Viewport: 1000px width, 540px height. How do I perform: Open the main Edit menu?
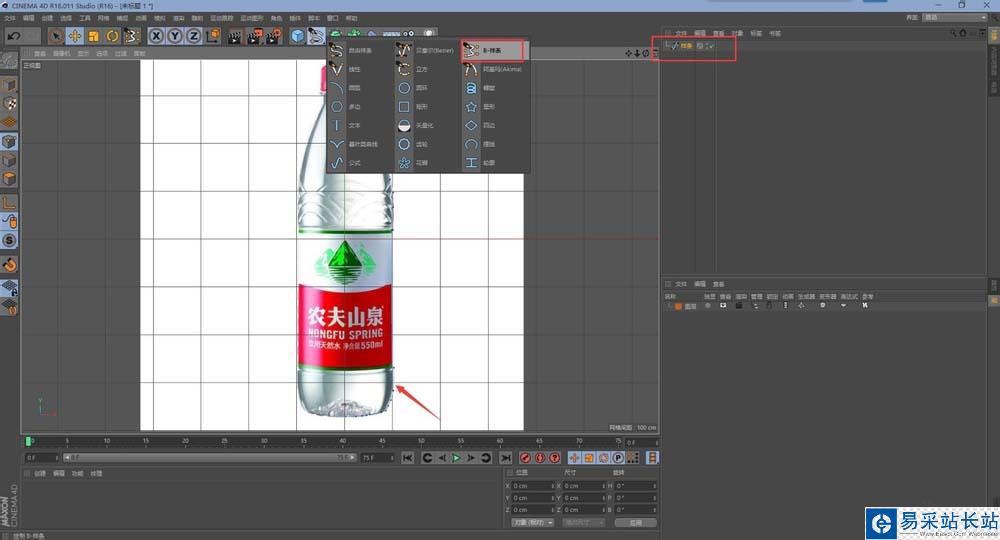pyautogui.click(x=29, y=18)
